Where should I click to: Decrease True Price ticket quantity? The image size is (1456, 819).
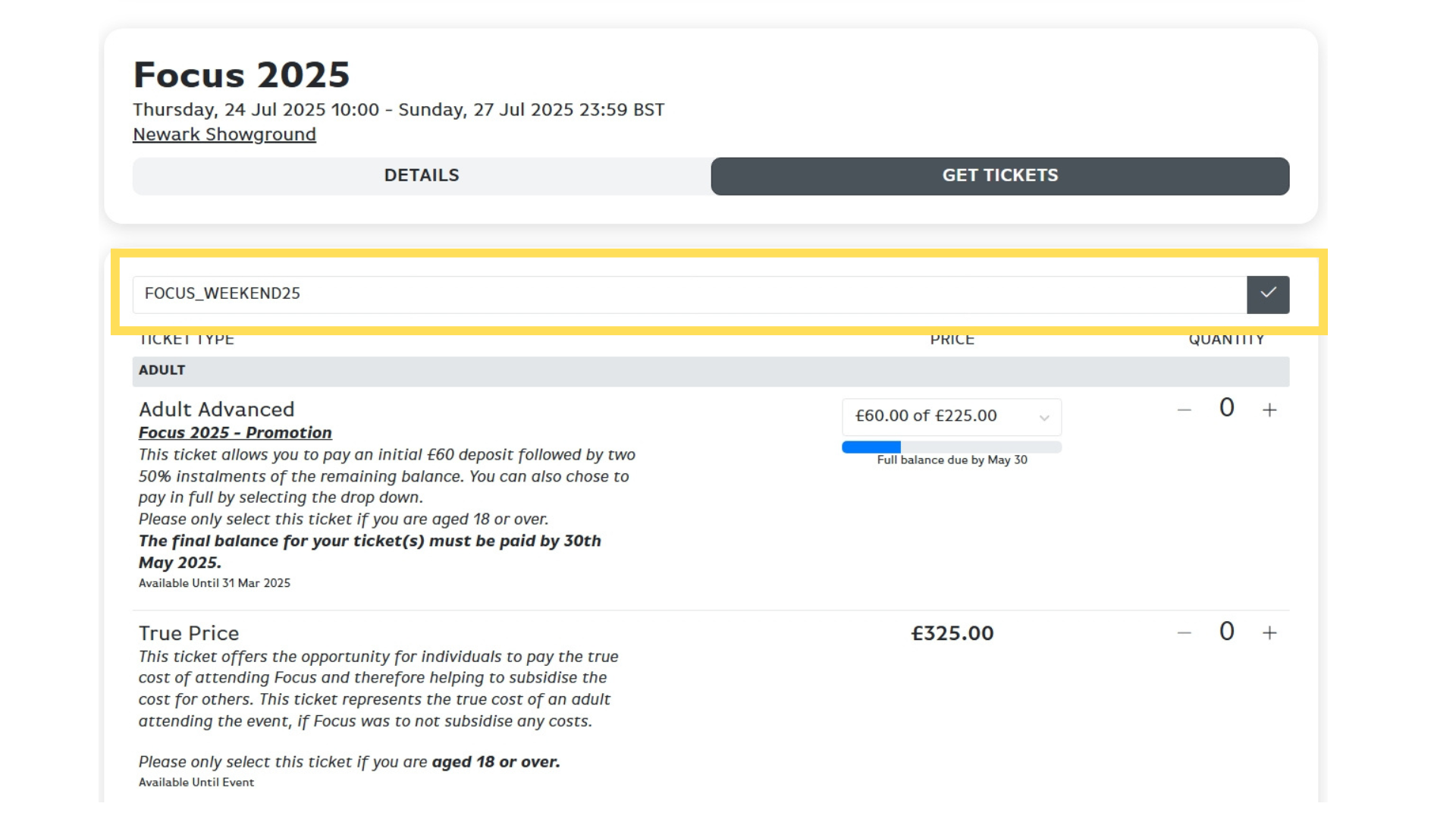1185,633
